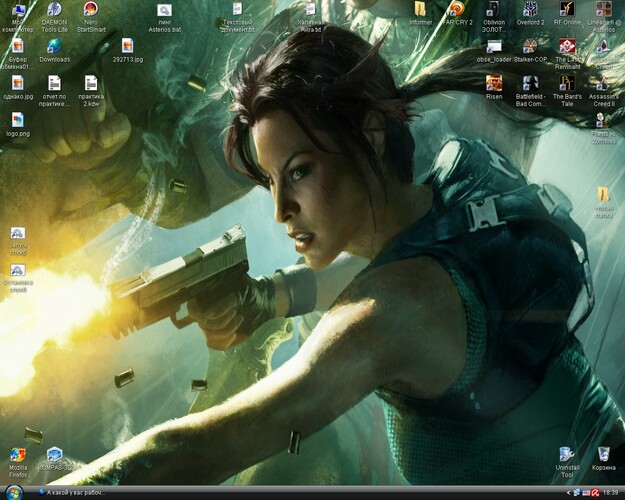Launch RF Online shortcut
Screen dimensions: 625x500
pos(567,10)
